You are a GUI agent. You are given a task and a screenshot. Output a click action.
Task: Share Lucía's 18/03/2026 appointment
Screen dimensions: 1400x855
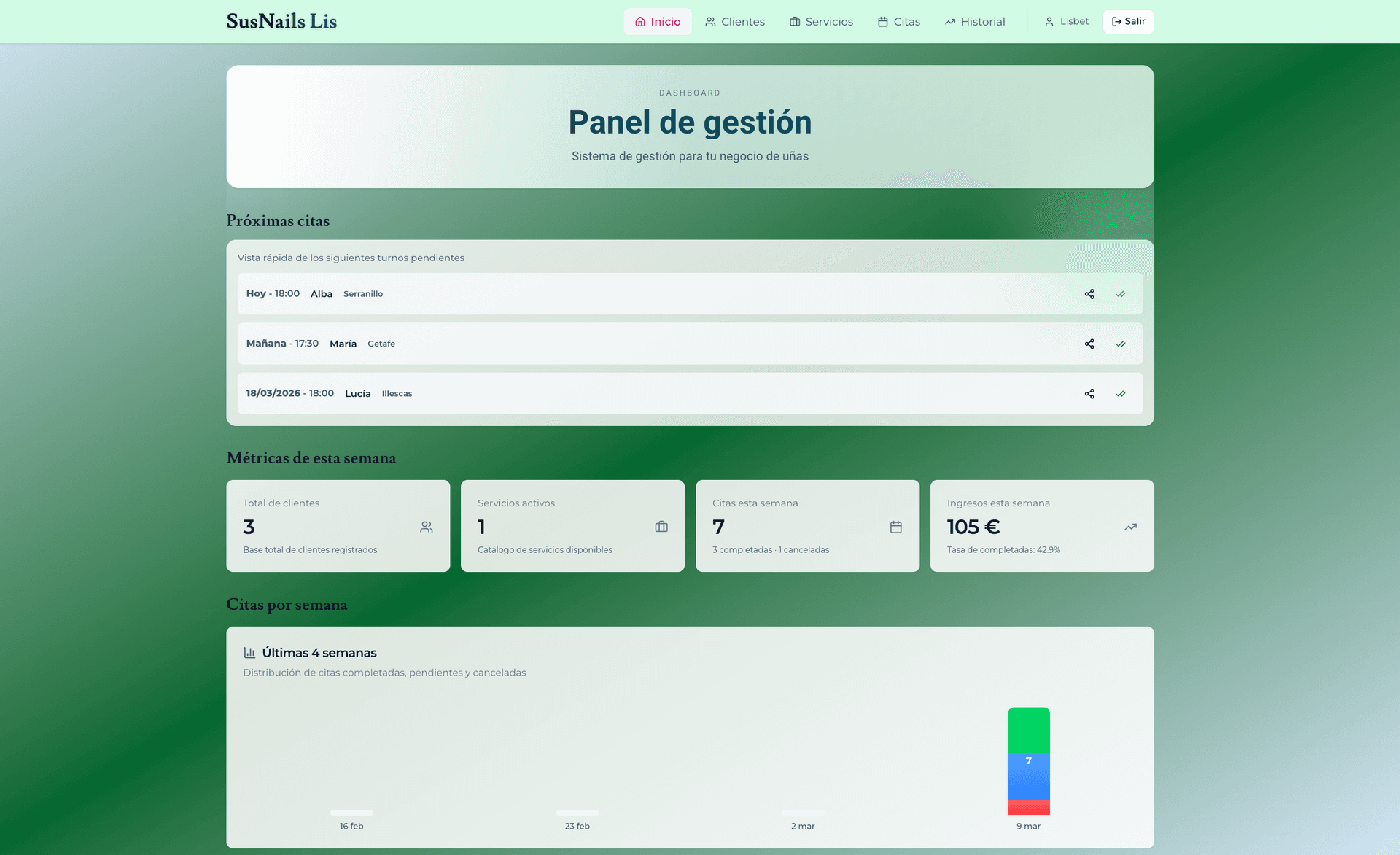tap(1089, 394)
